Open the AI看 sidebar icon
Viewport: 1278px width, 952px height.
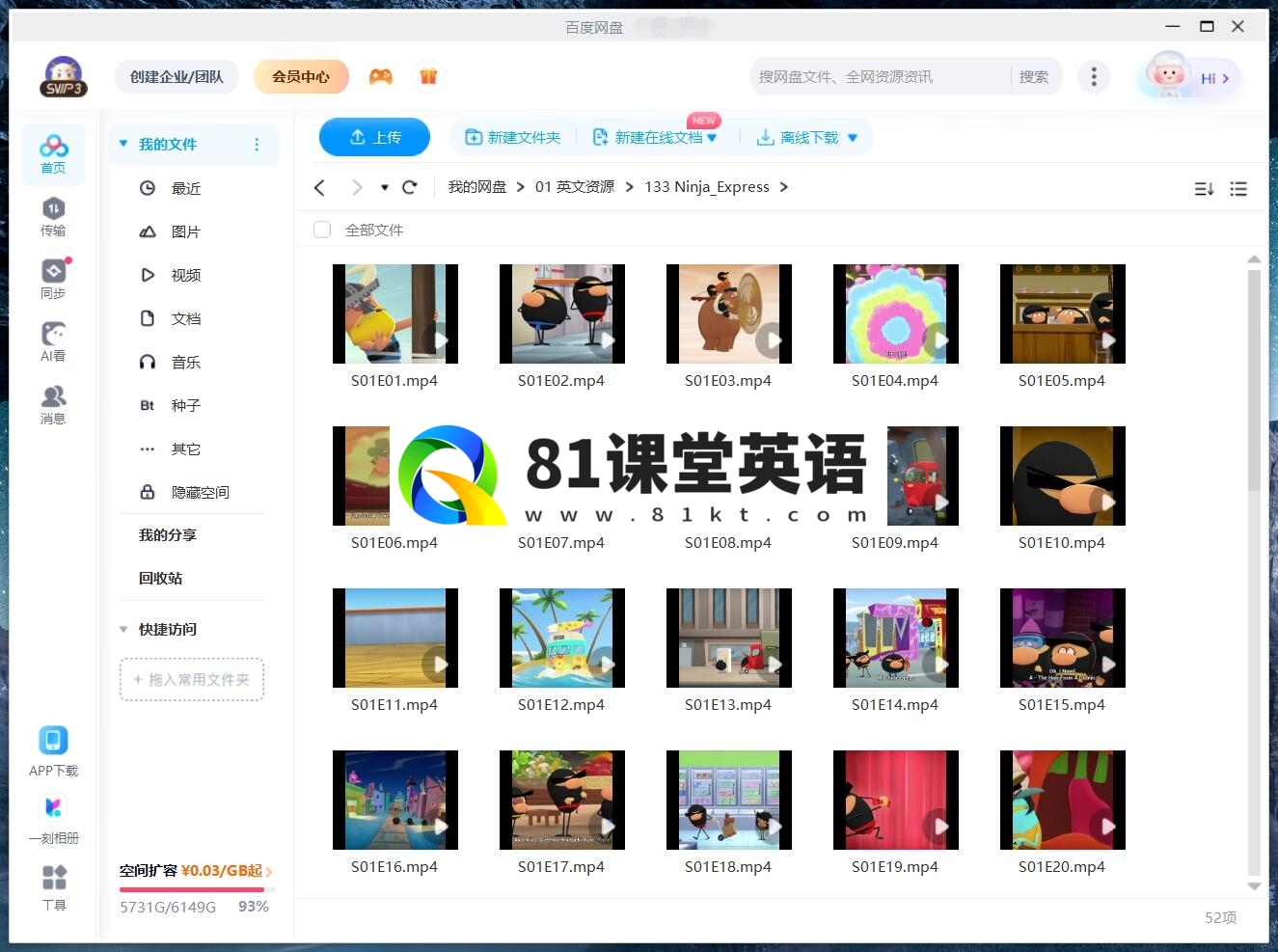[53, 342]
